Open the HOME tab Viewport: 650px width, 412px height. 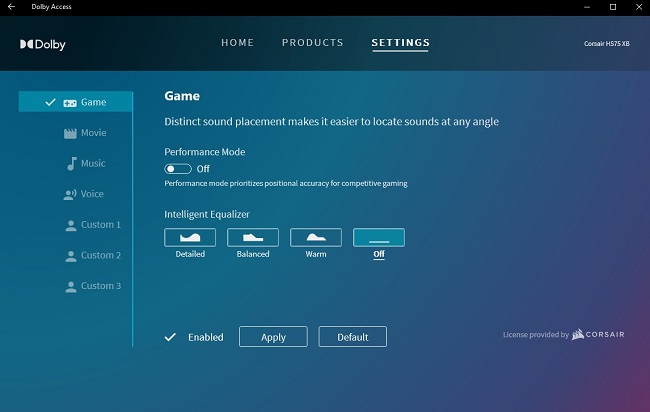(x=238, y=43)
